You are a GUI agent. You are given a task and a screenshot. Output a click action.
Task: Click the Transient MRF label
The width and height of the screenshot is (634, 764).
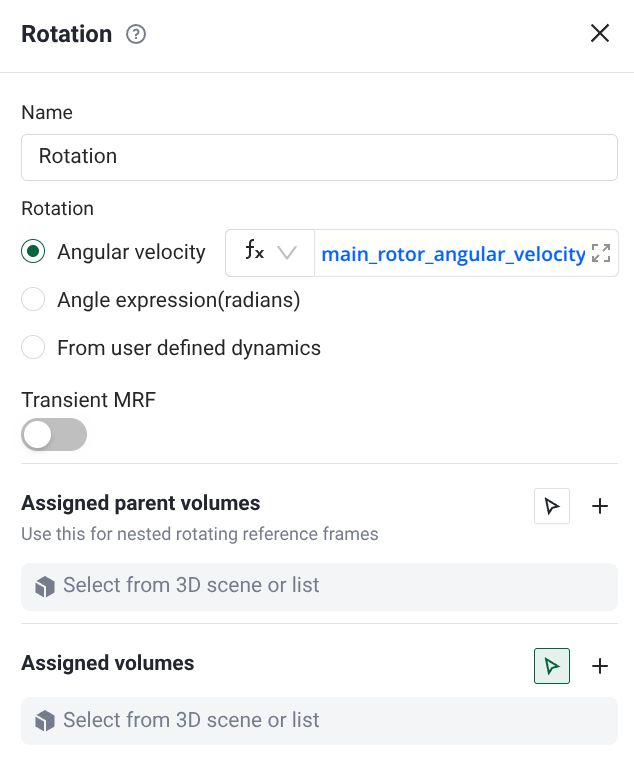point(89,401)
